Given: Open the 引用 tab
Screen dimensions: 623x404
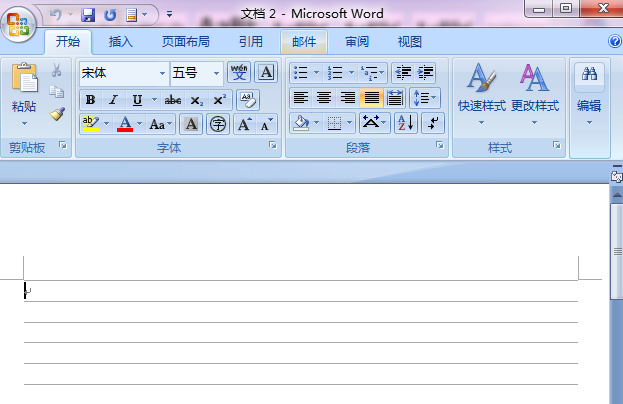Looking at the screenshot, I should tap(250, 41).
